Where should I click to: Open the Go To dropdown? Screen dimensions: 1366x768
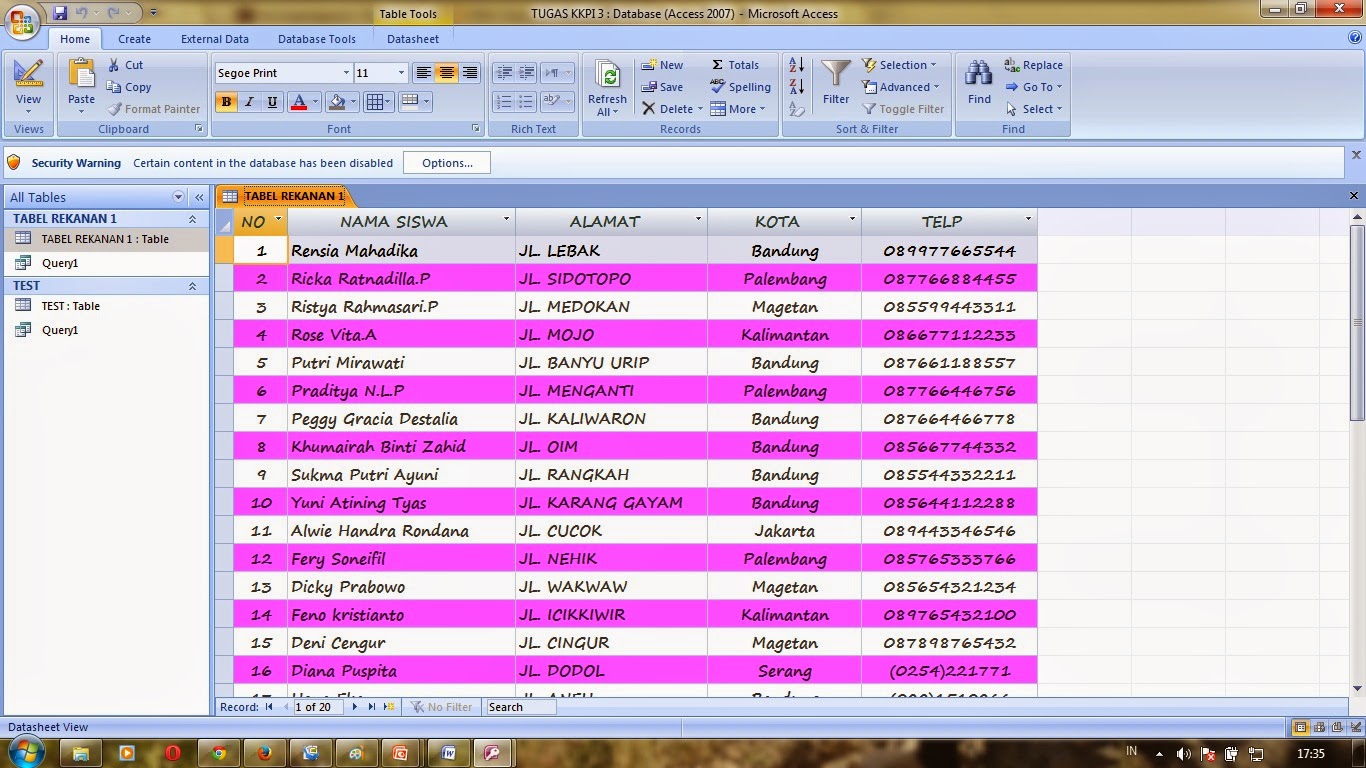pyautogui.click(x=1035, y=87)
